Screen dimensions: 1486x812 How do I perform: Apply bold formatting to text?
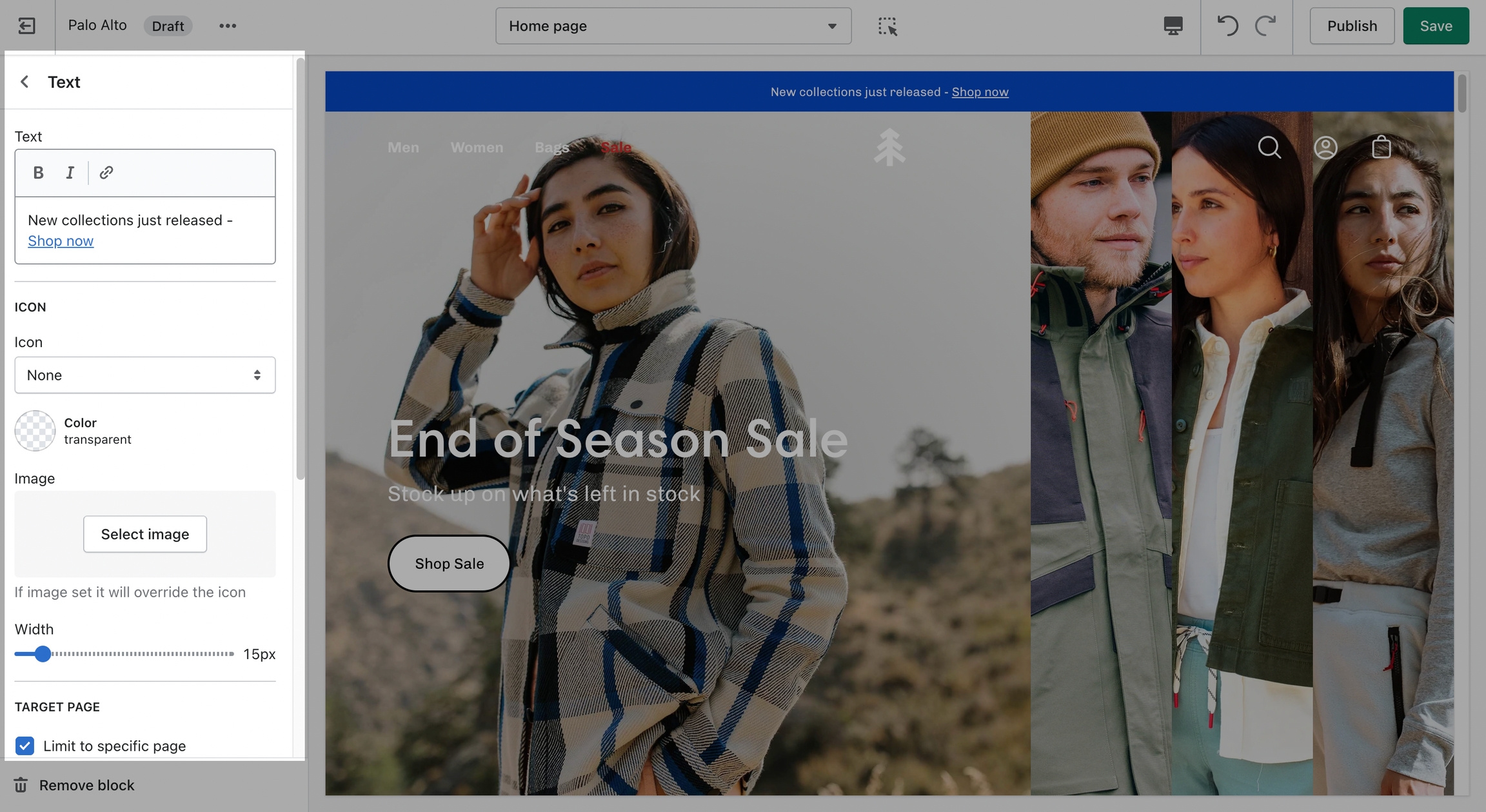[38, 172]
